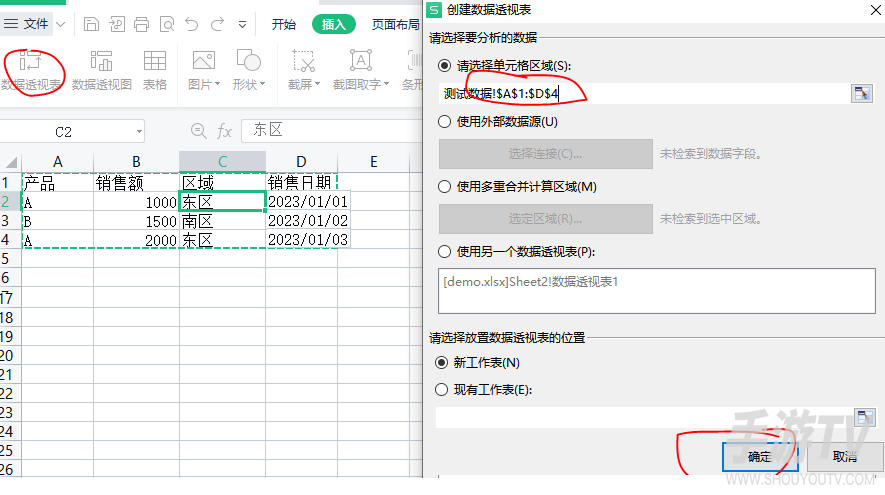Click the Redo arrow icon

[x=217, y=24]
